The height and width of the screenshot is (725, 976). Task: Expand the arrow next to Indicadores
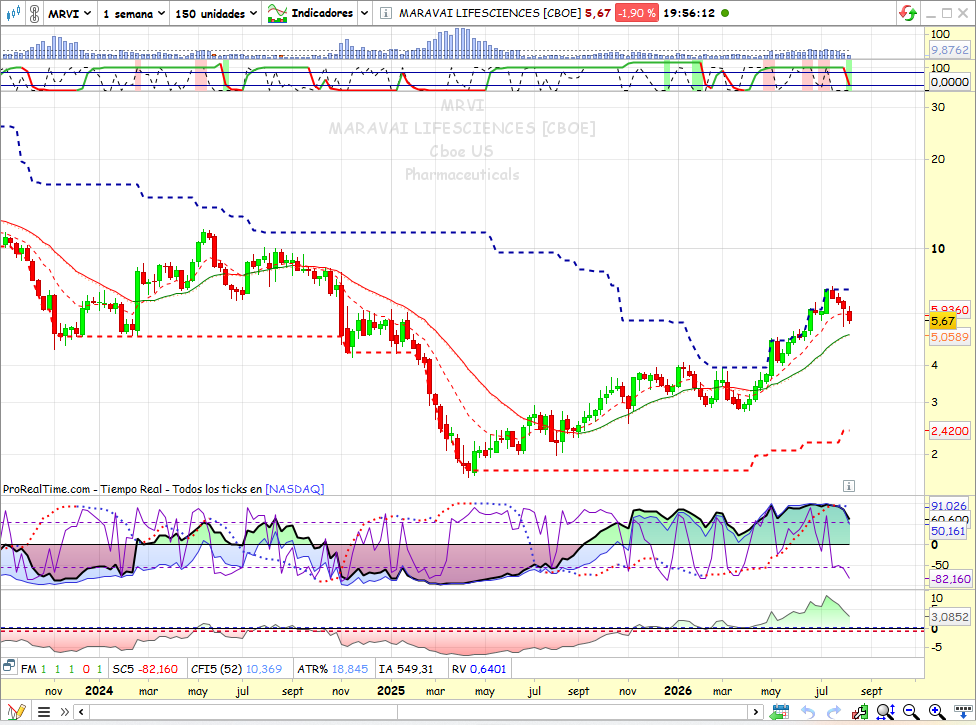coord(365,13)
